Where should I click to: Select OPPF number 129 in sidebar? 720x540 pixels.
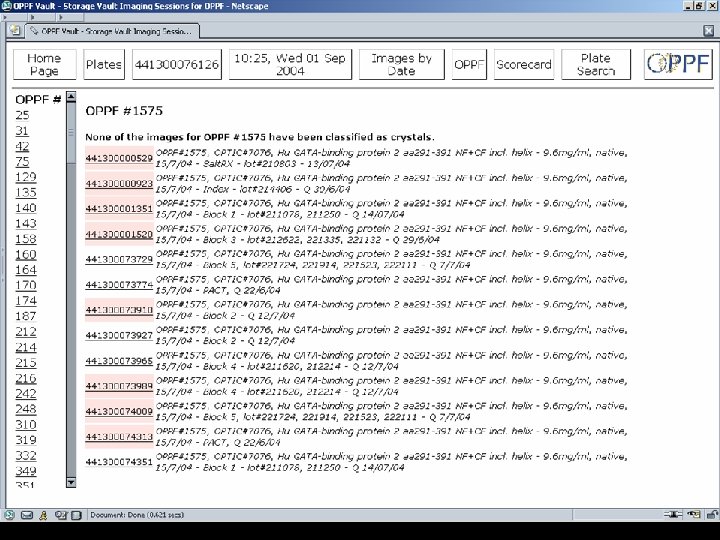[x=26, y=177]
